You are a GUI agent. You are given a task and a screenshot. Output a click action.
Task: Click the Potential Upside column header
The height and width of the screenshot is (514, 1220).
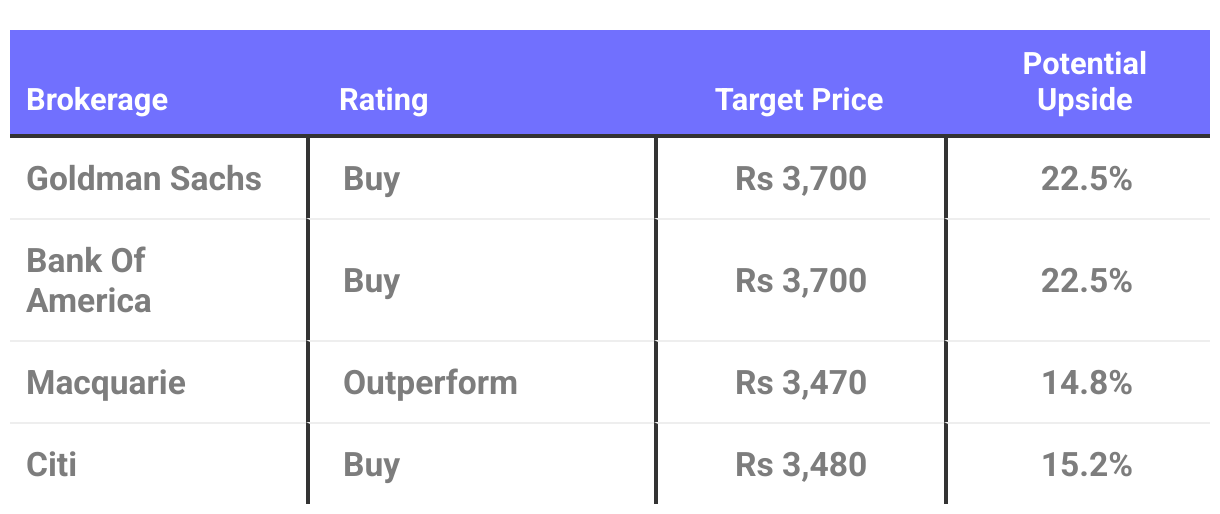[x=1084, y=82]
